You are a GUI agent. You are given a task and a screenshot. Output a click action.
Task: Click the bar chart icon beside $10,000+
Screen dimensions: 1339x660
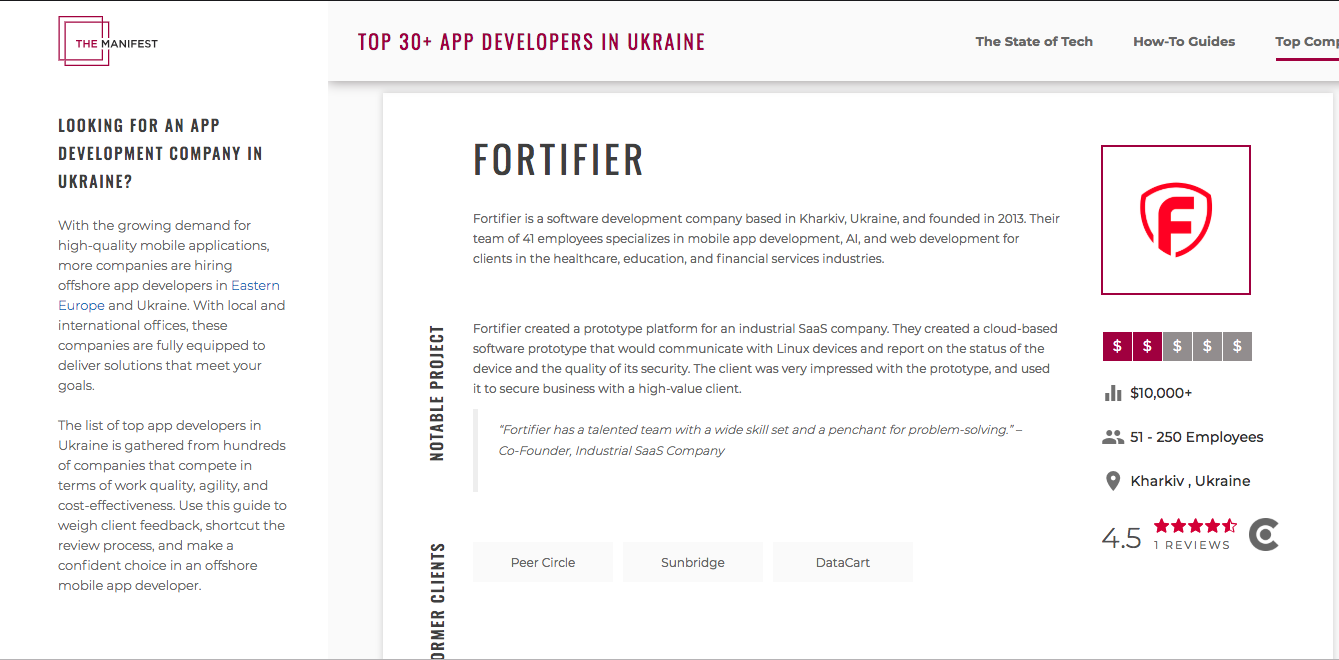pyautogui.click(x=1112, y=393)
